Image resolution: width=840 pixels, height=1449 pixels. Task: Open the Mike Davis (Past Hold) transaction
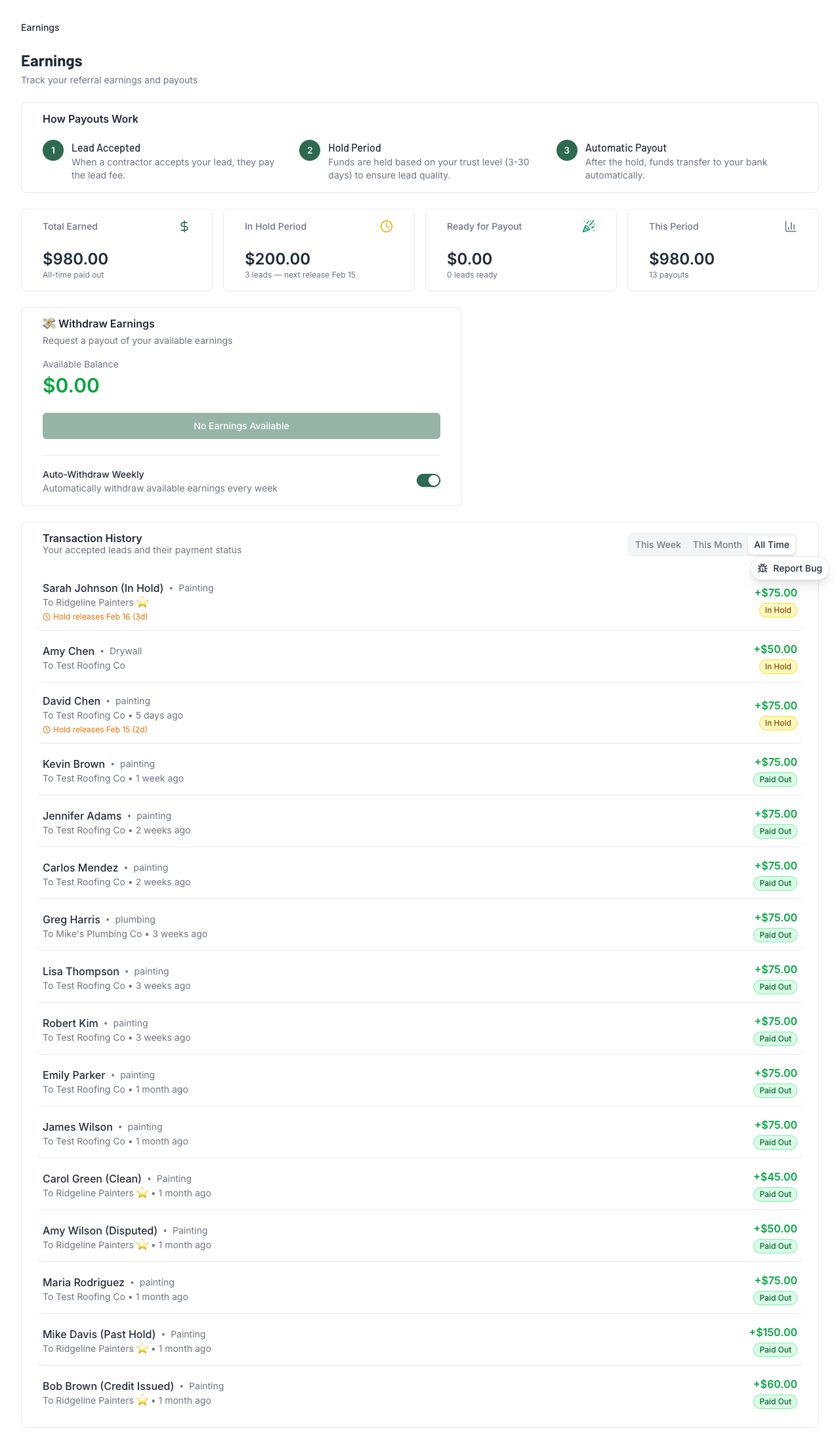420,1341
